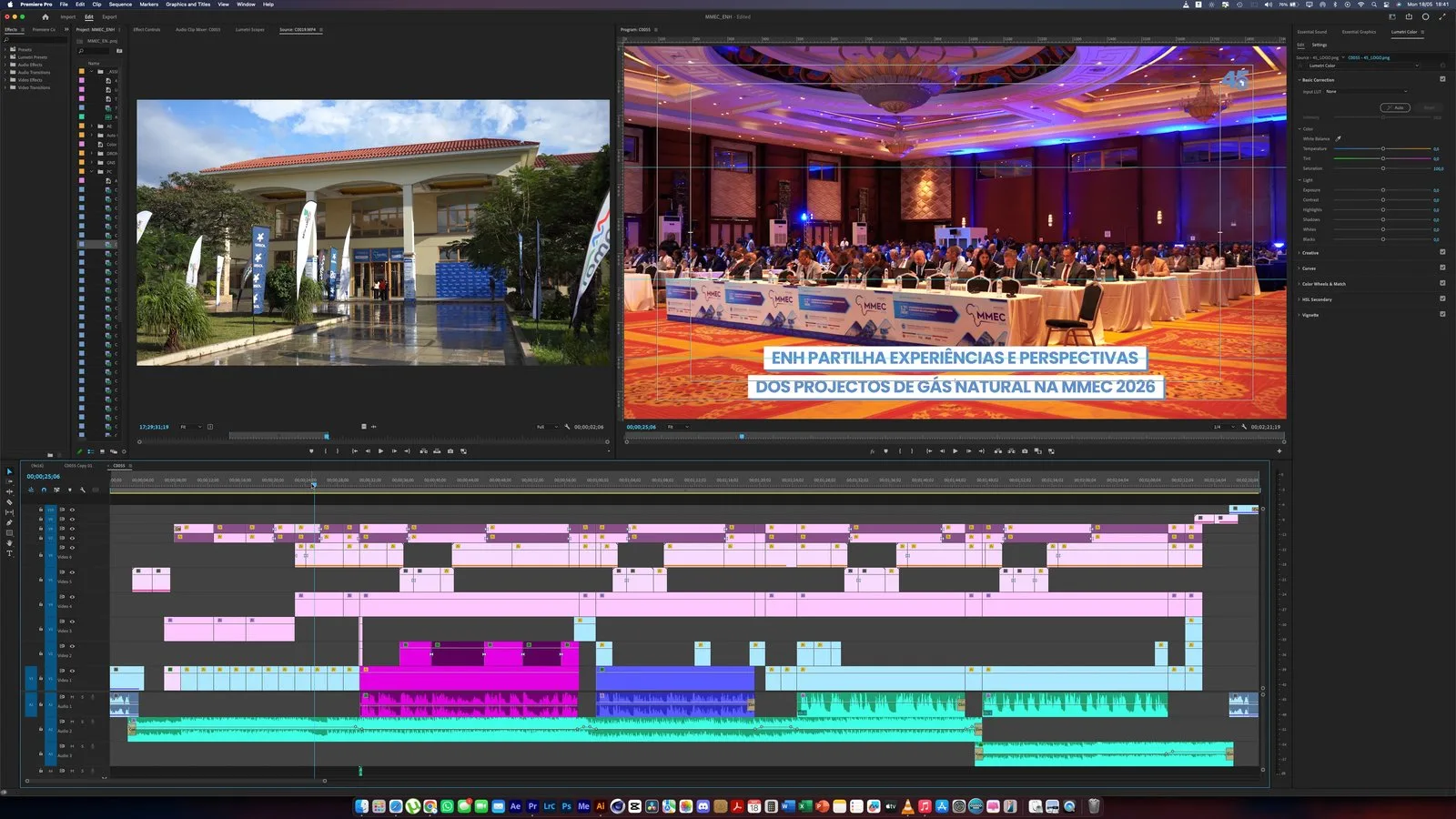Viewport: 1456px width, 819px height.
Task: Open the C0055 Copy 01 sequence tab
Action: coord(78,465)
